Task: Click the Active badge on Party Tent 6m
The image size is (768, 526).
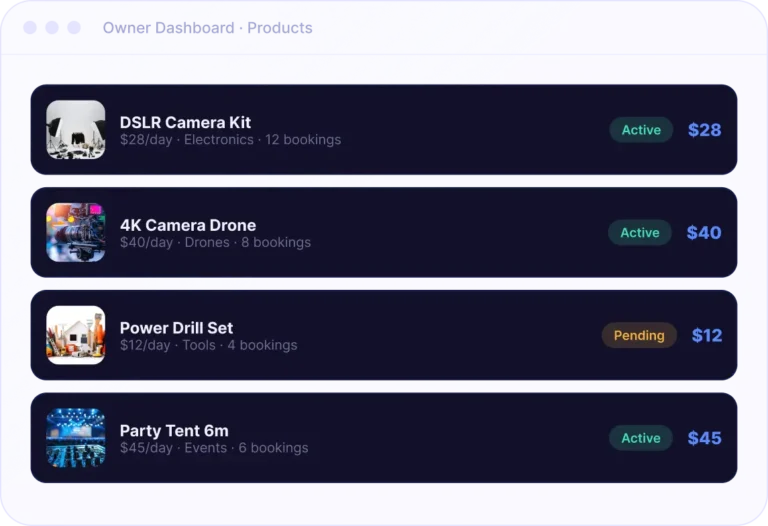Action: tap(641, 438)
